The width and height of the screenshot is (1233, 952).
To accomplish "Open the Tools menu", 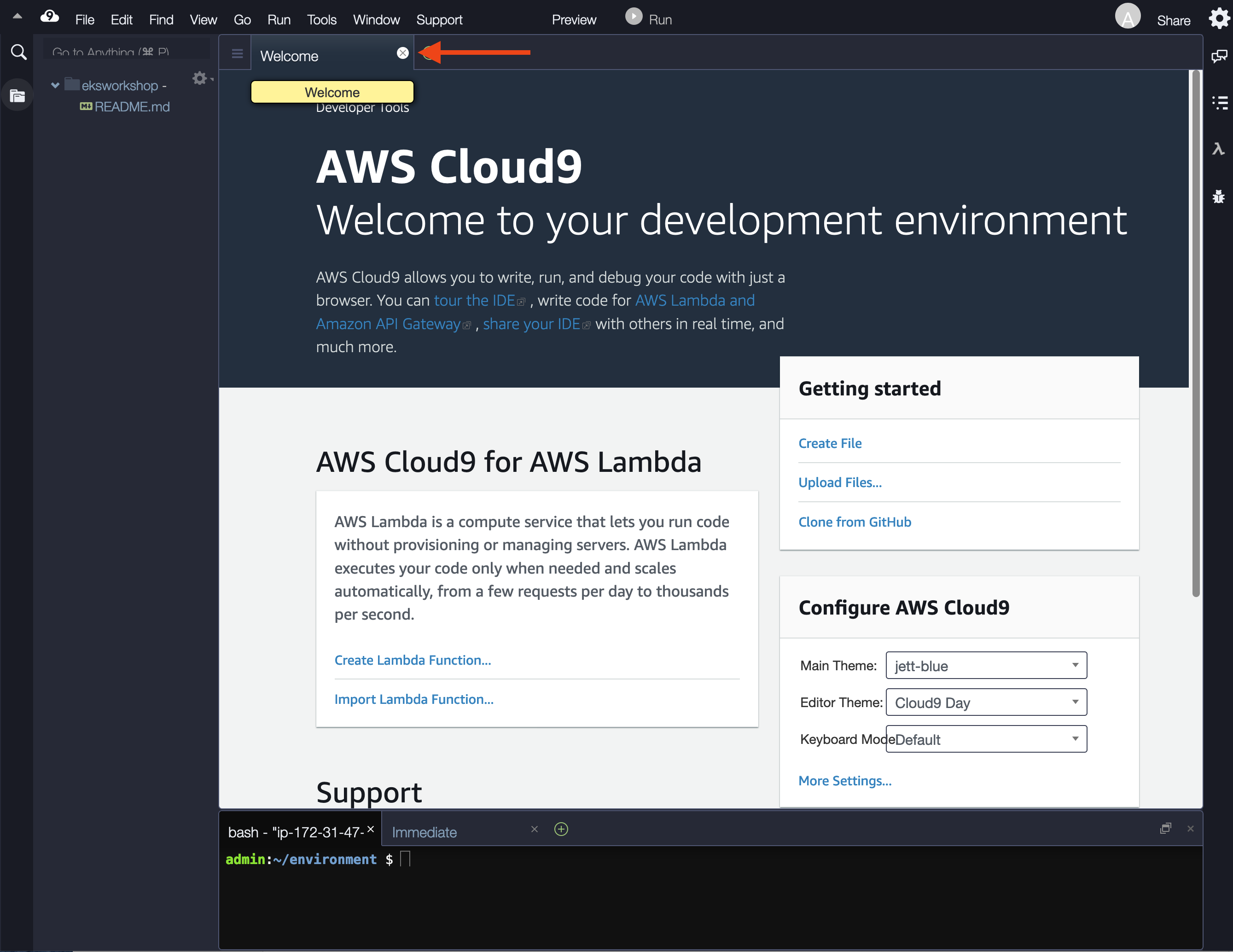I will coord(321,20).
